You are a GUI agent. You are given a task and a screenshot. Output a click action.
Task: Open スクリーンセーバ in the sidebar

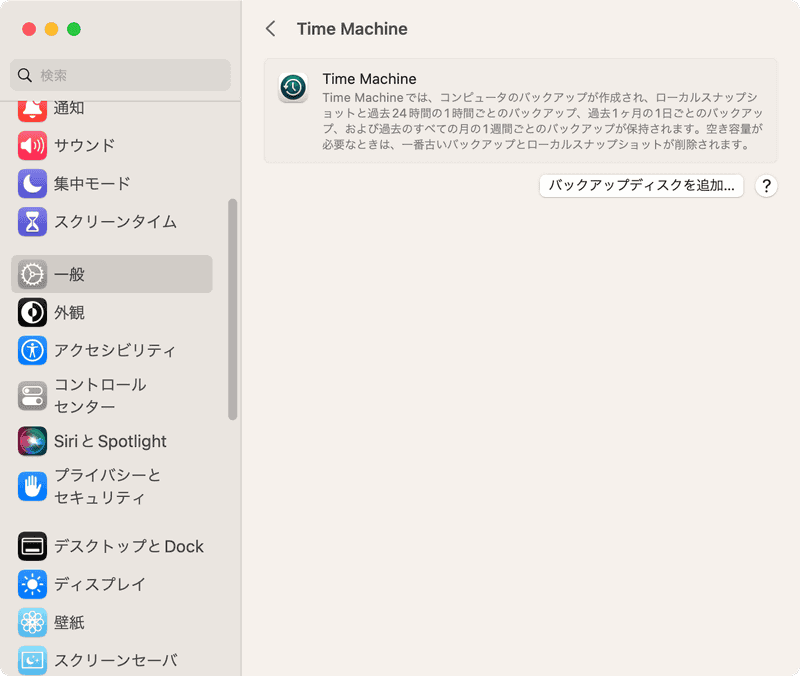click(115, 660)
